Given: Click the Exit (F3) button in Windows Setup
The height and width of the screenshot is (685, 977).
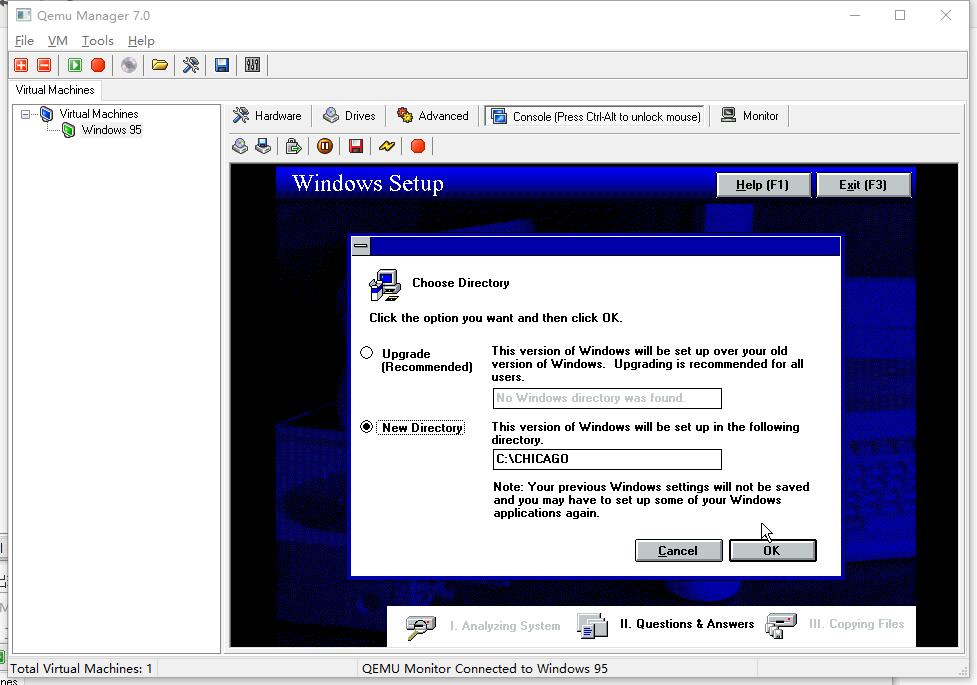Looking at the screenshot, I should 863,184.
